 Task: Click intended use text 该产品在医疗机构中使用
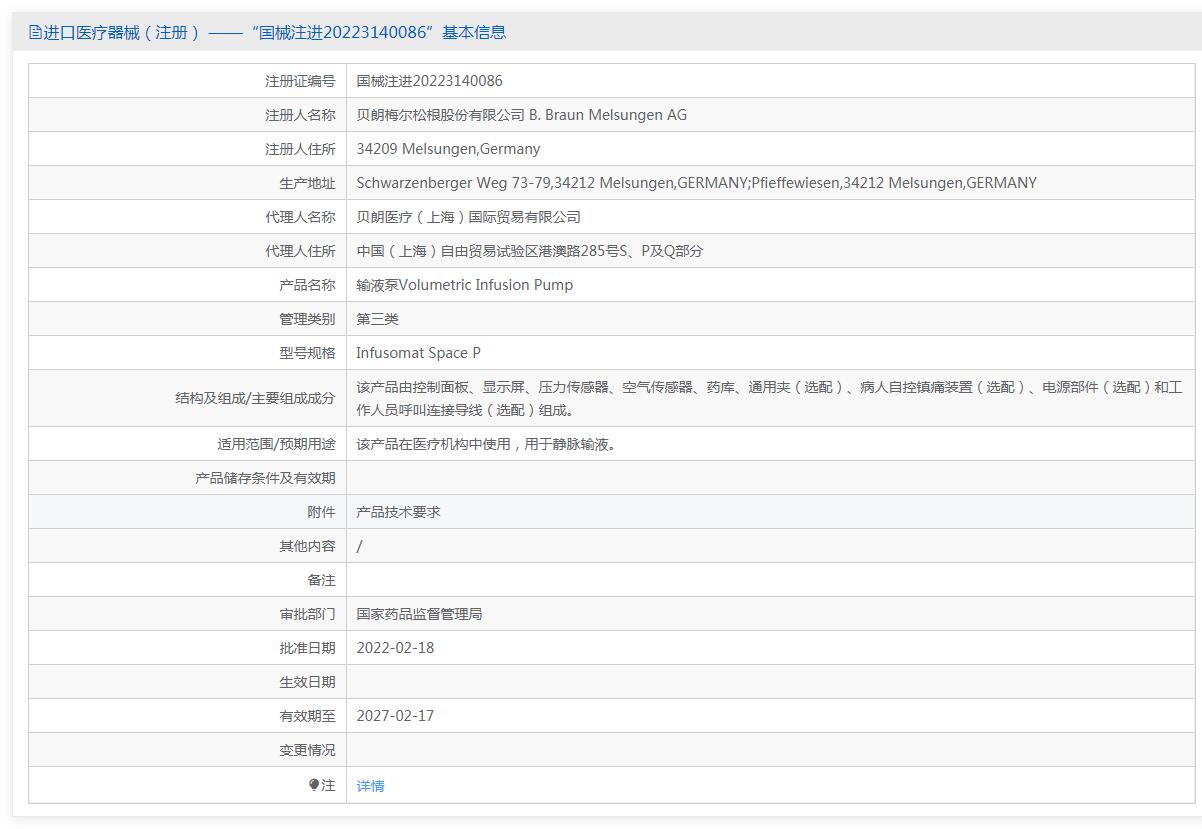click(488, 444)
